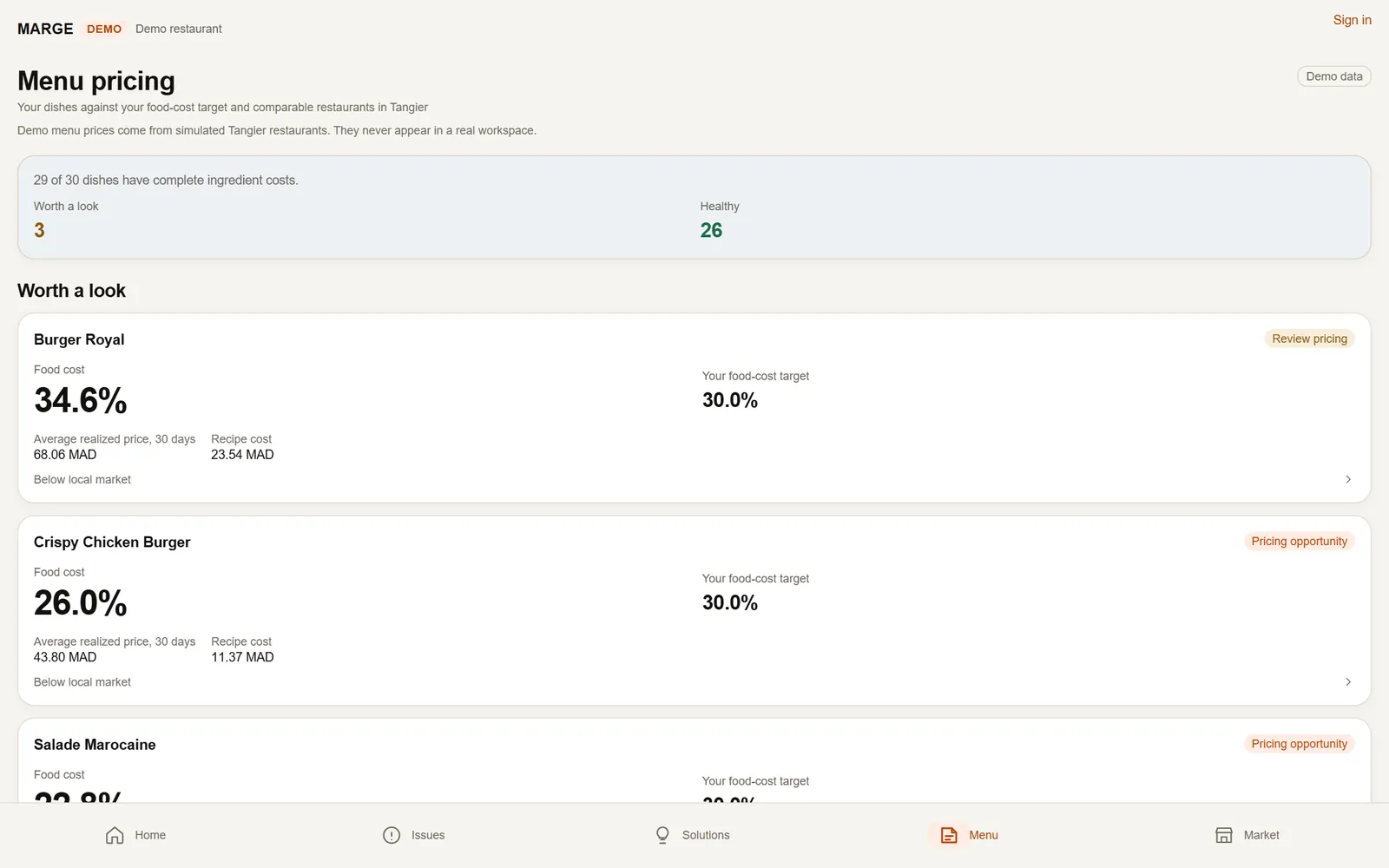The width and height of the screenshot is (1389, 868).
Task: Click the 43.80 MAD average price
Action: 65,657
